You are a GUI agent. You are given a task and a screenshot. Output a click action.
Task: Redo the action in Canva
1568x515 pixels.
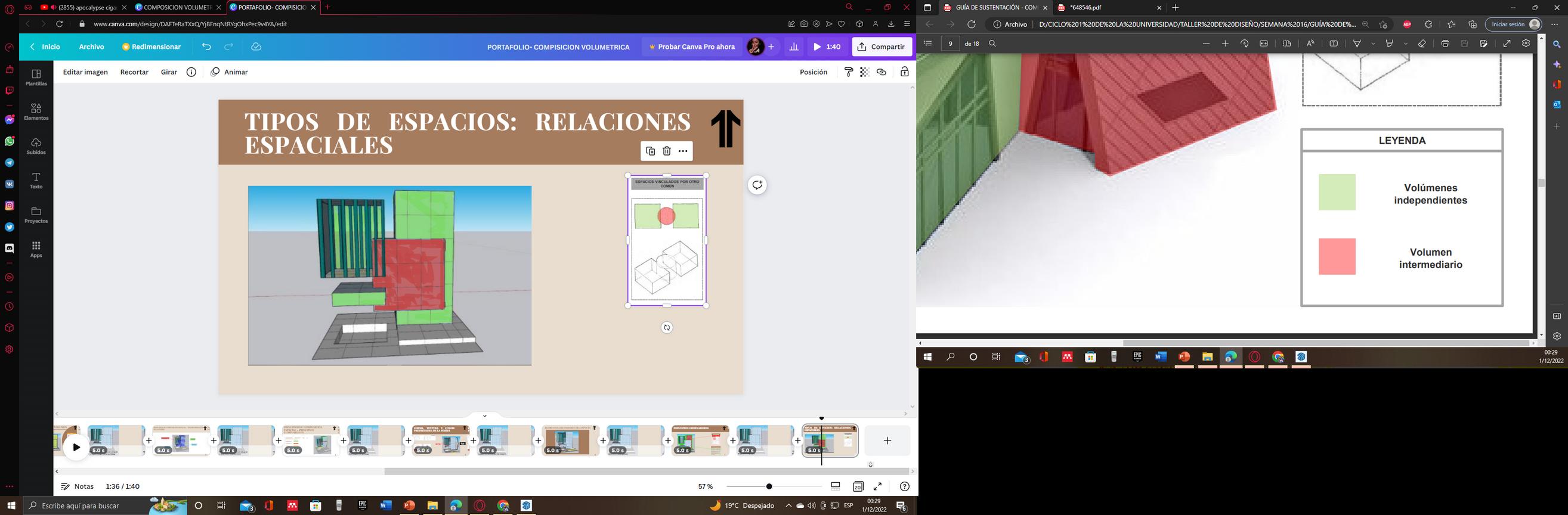(x=229, y=47)
